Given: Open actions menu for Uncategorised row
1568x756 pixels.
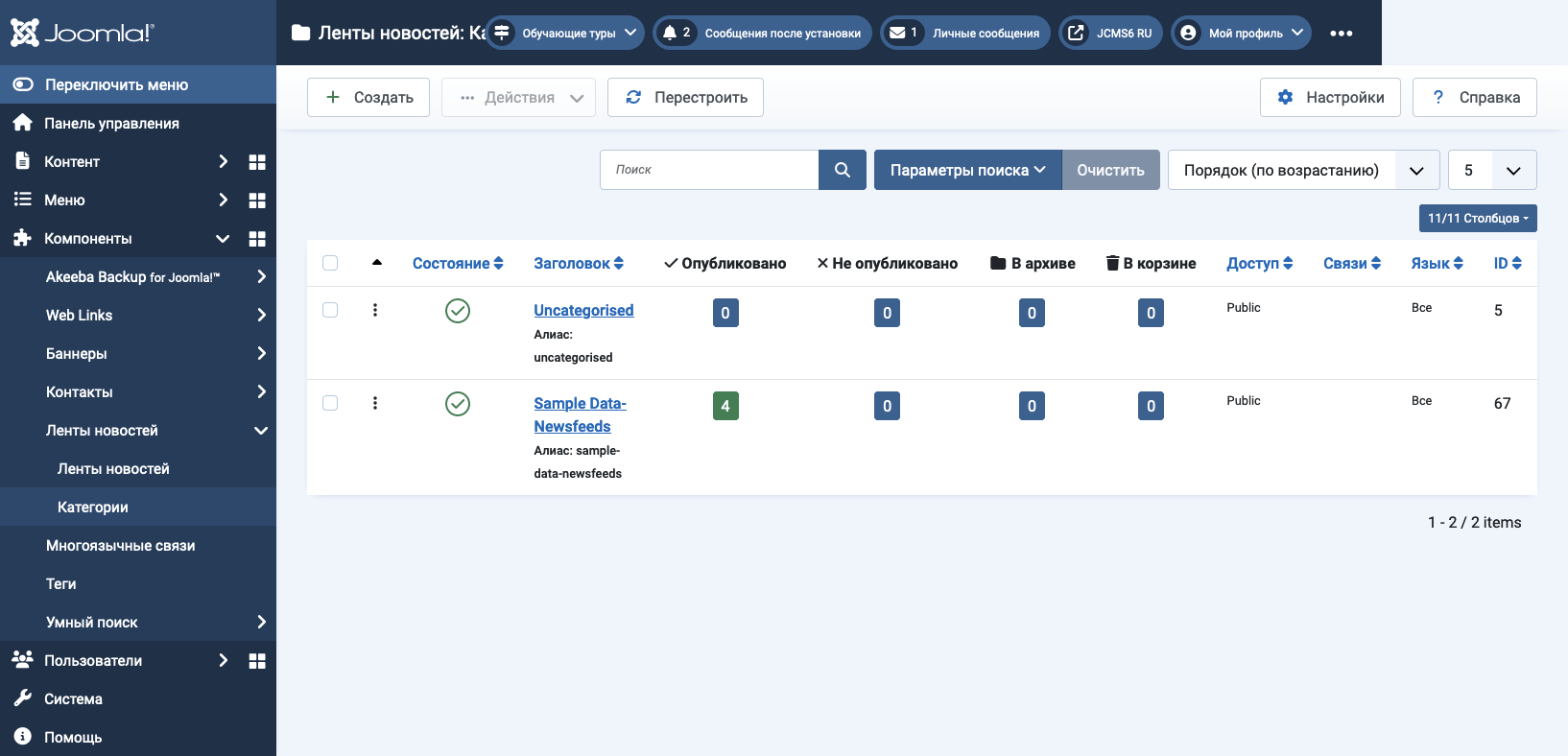Looking at the screenshot, I should click(x=375, y=310).
